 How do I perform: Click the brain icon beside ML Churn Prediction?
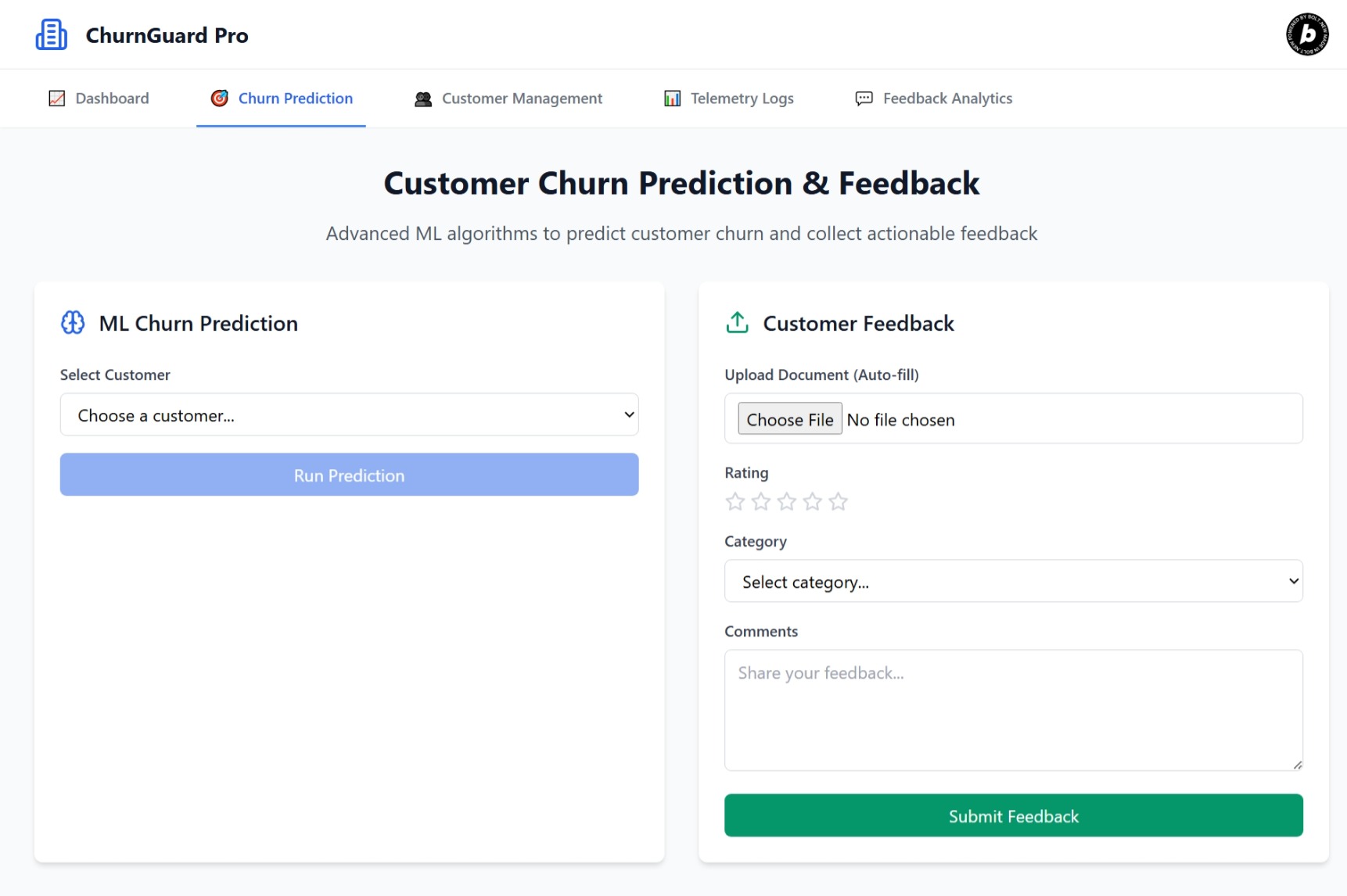(x=73, y=323)
